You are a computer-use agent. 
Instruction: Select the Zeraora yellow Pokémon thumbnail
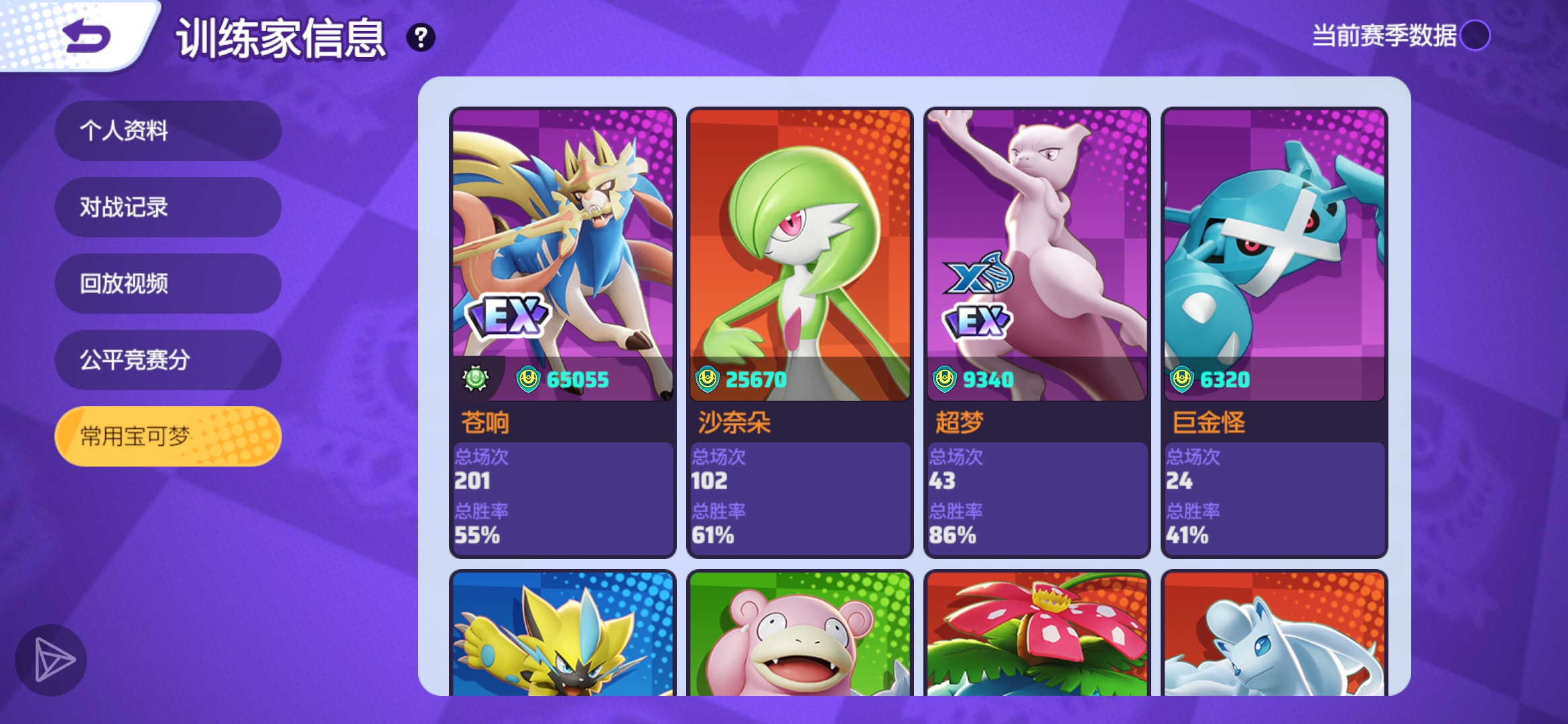click(x=563, y=633)
